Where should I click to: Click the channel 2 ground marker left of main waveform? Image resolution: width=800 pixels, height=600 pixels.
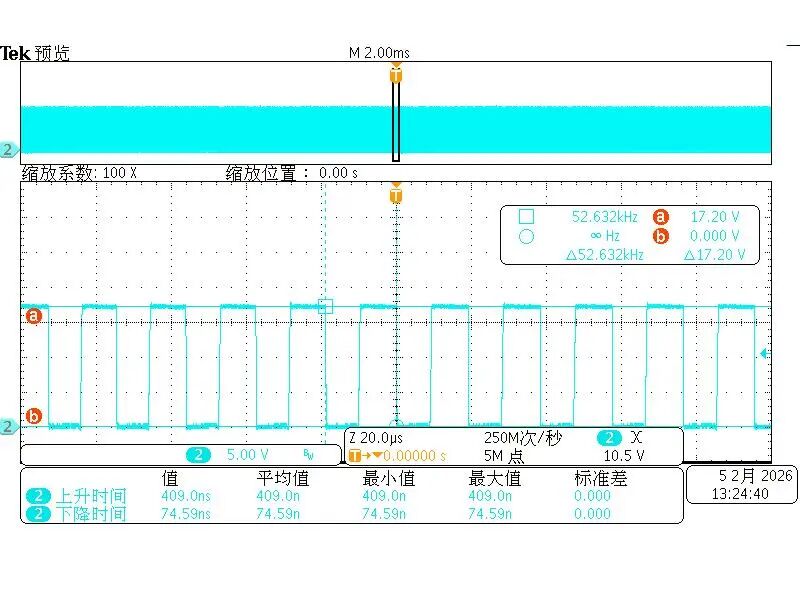pos(8,426)
